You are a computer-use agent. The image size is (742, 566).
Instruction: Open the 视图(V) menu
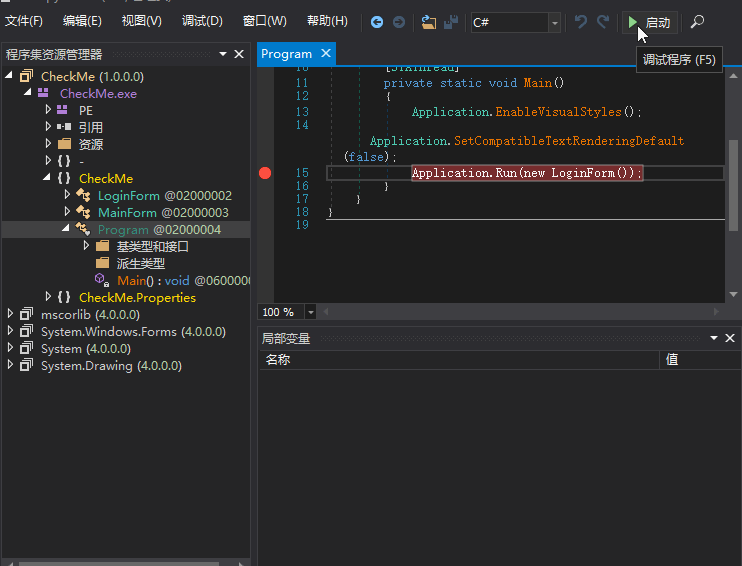(141, 21)
